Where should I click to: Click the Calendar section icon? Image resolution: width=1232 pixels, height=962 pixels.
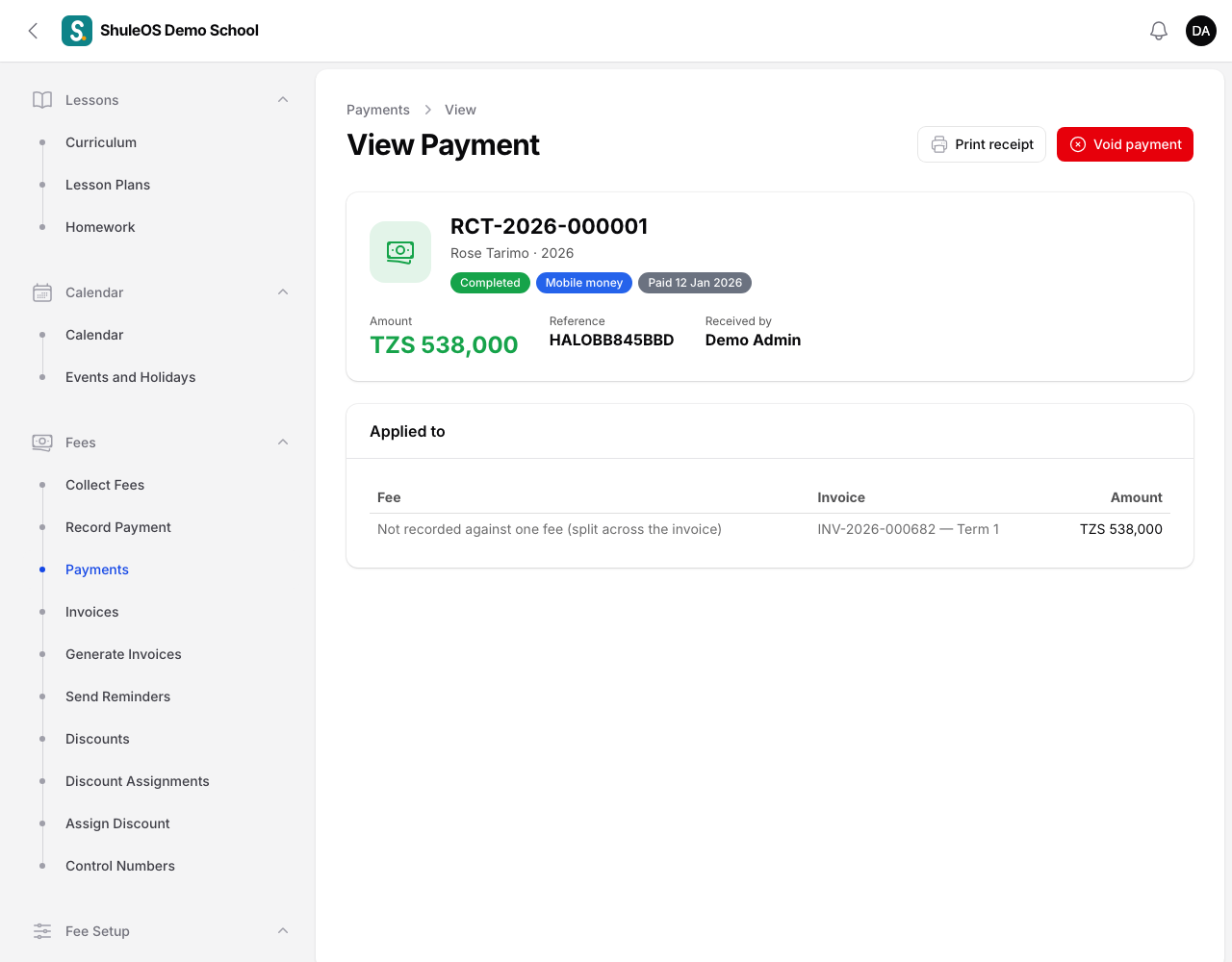point(42,292)
